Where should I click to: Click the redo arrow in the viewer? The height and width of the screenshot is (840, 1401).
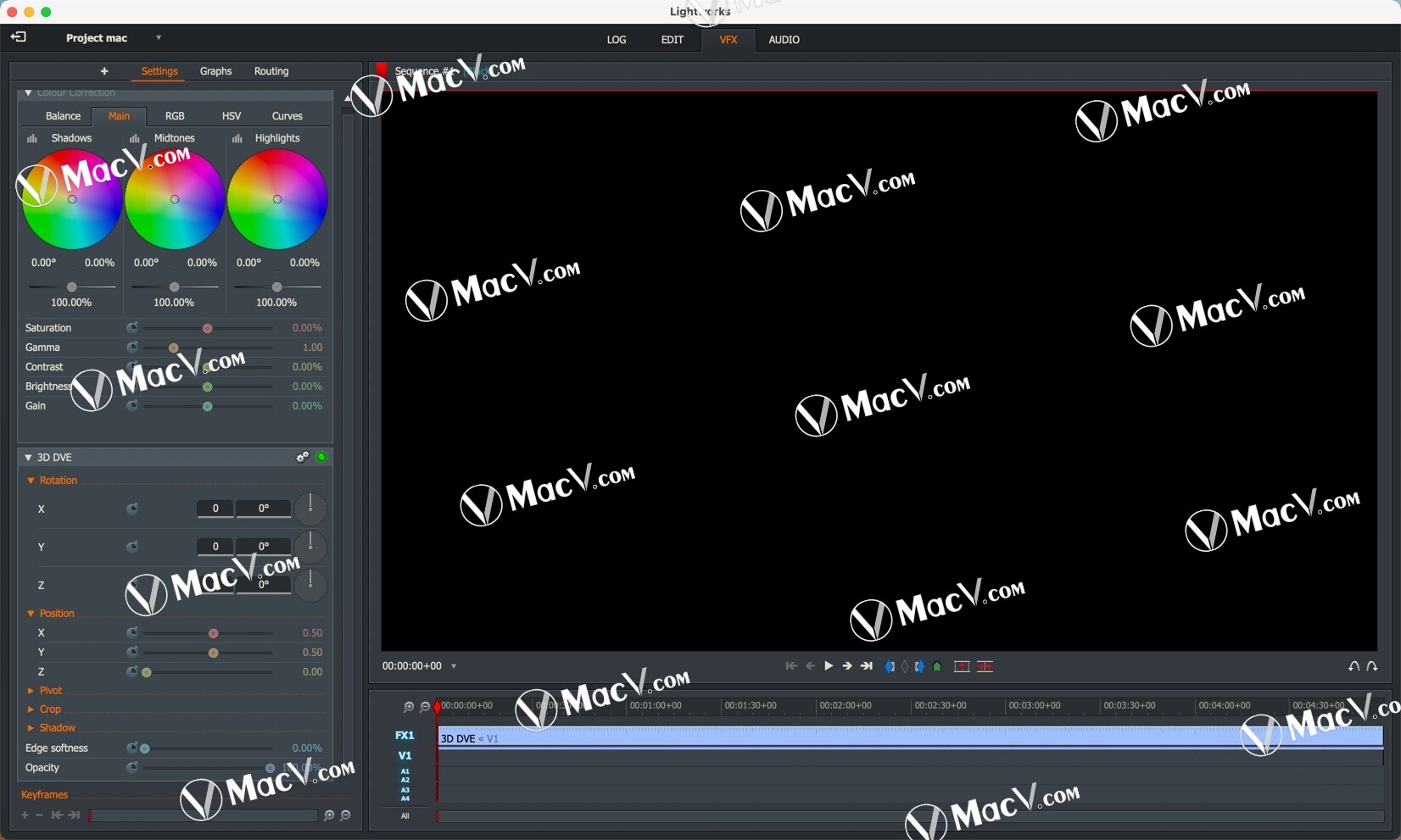(1372, 667)
